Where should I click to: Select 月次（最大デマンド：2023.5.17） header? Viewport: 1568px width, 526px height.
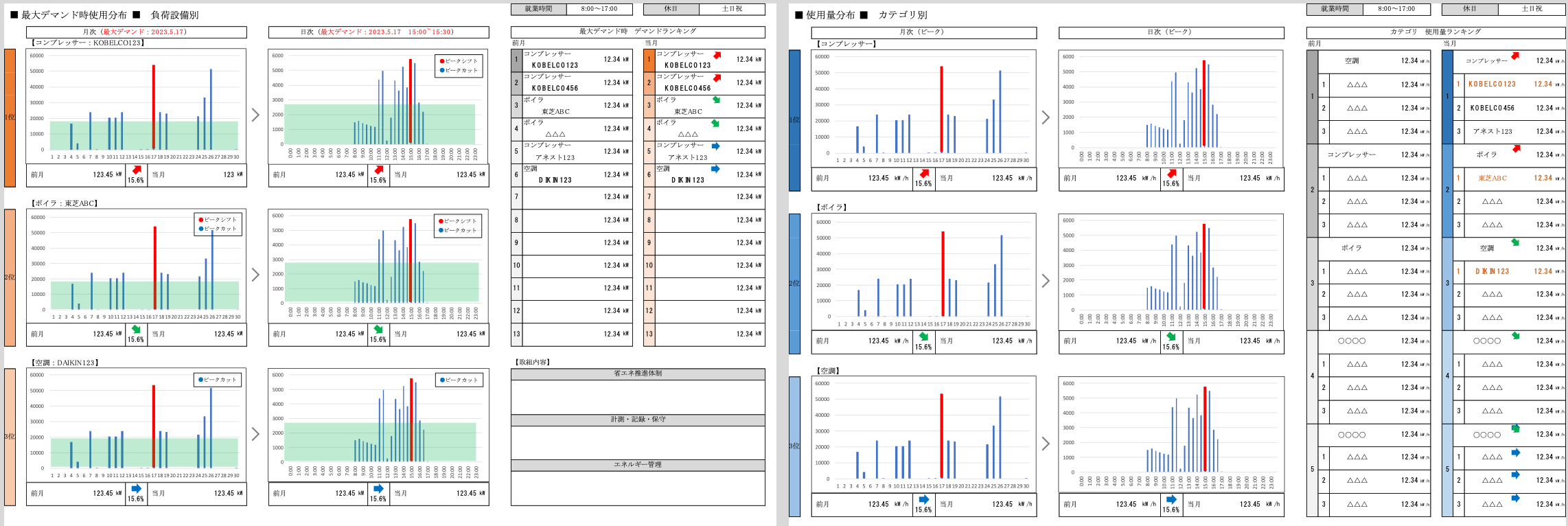(x=136, y=32)
